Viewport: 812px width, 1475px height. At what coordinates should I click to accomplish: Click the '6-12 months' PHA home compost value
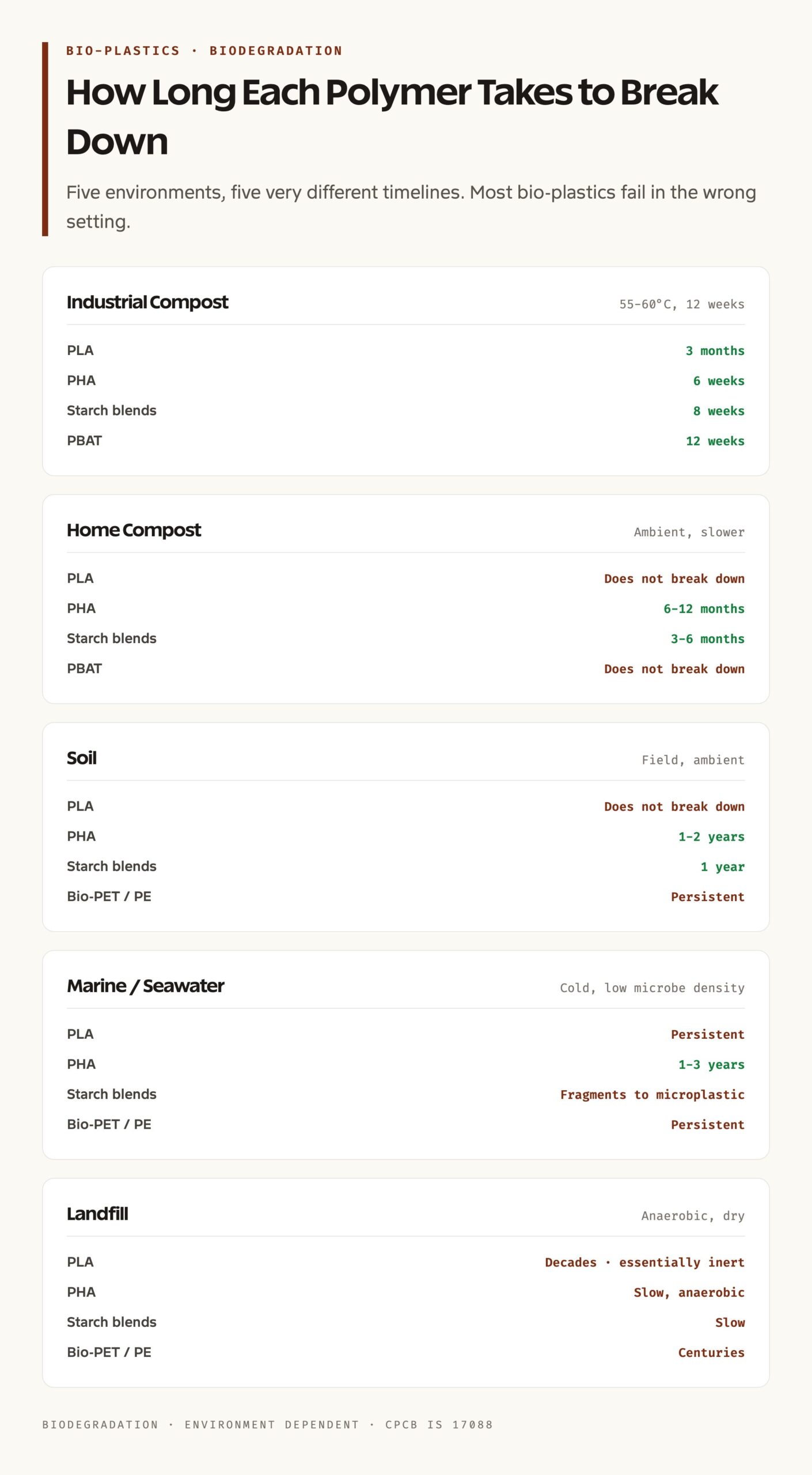704,609
